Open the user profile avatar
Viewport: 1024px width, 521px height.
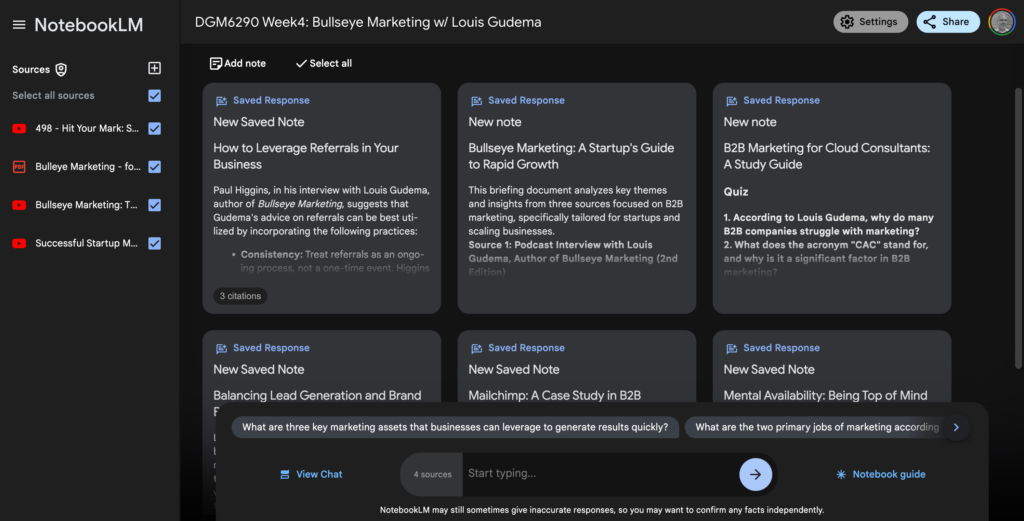1001,22
